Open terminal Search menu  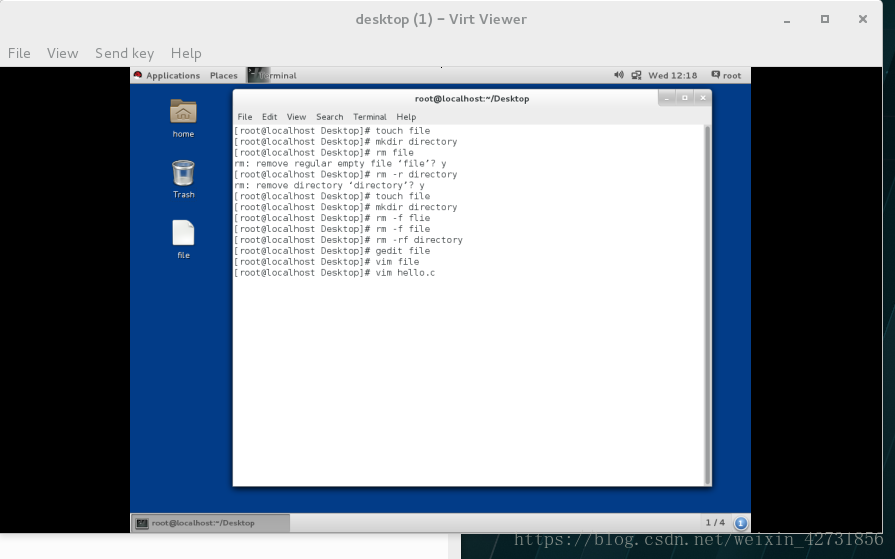coord(330,116)
